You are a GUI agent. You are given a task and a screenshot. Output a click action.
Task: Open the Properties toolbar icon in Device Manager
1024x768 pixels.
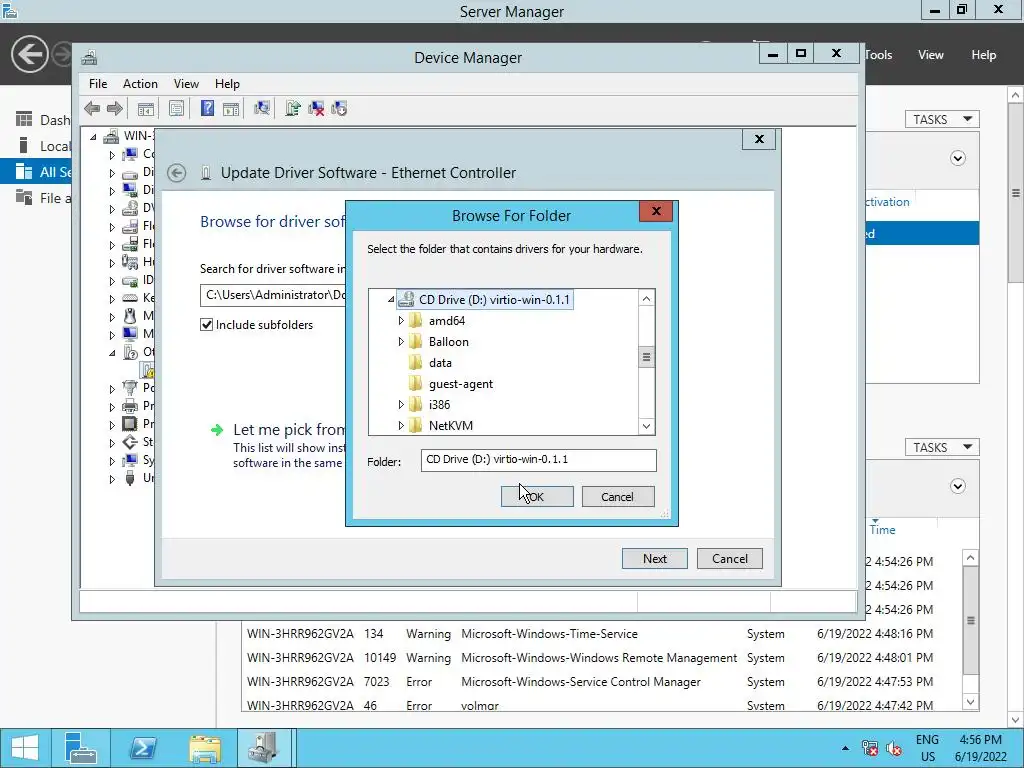pos(176,108)
